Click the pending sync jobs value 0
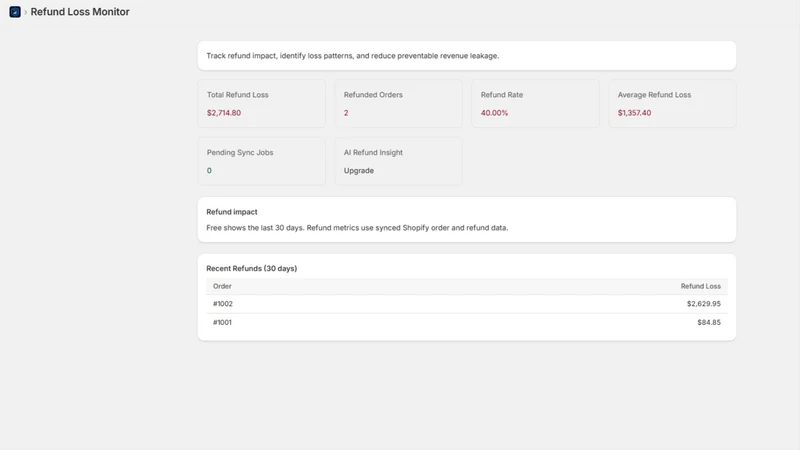This screenshot has width=800, height=450. coord(209,170)
